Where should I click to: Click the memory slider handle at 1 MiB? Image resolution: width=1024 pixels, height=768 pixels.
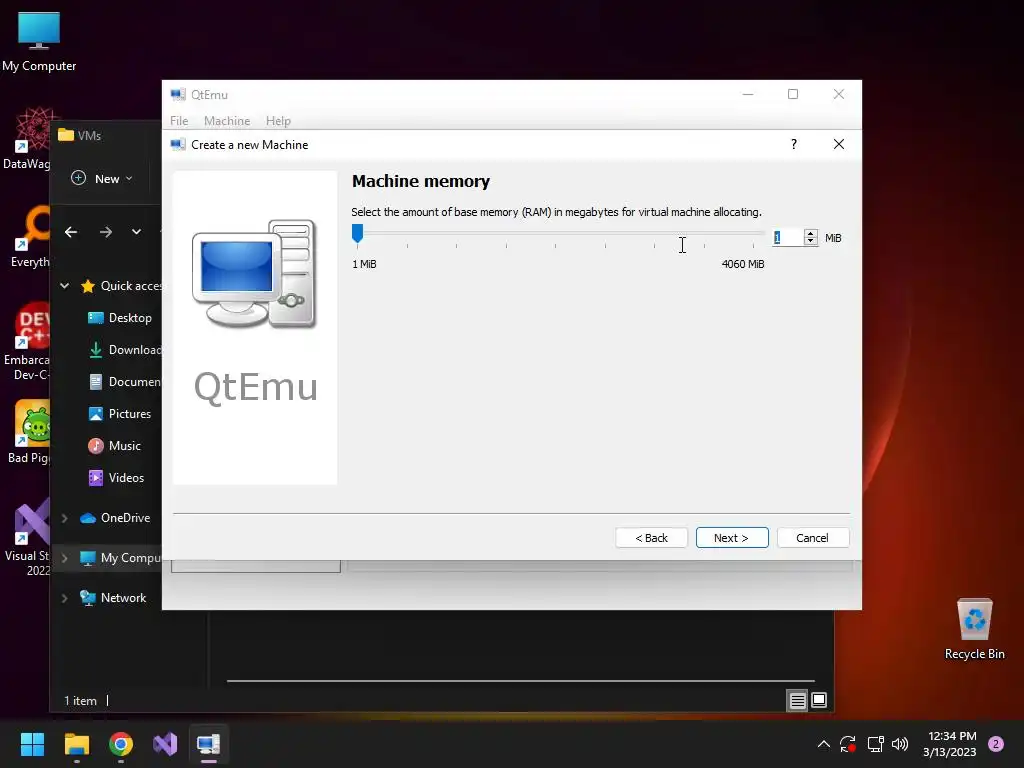tap(357, 233)
